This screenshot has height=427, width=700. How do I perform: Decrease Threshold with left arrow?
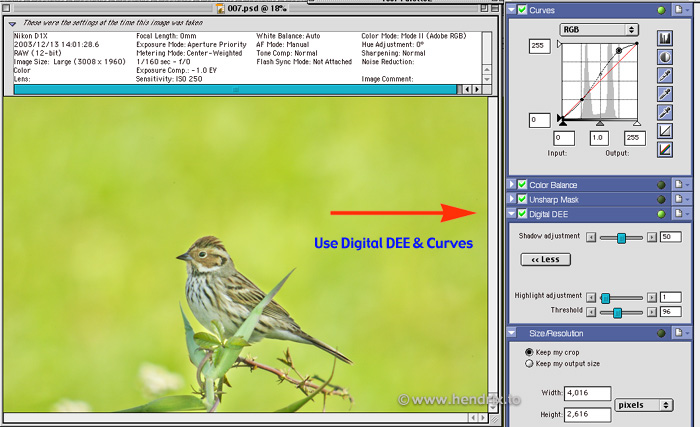tap(591, 312)
